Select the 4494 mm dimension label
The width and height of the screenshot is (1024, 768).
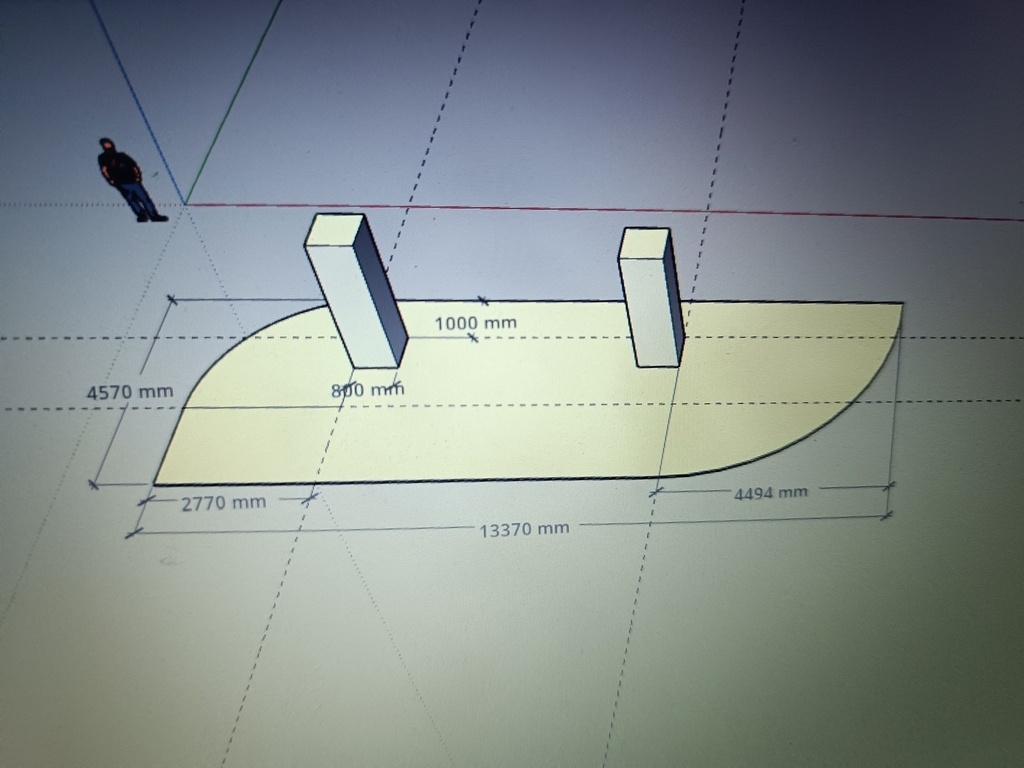click(x=770, y=492)
